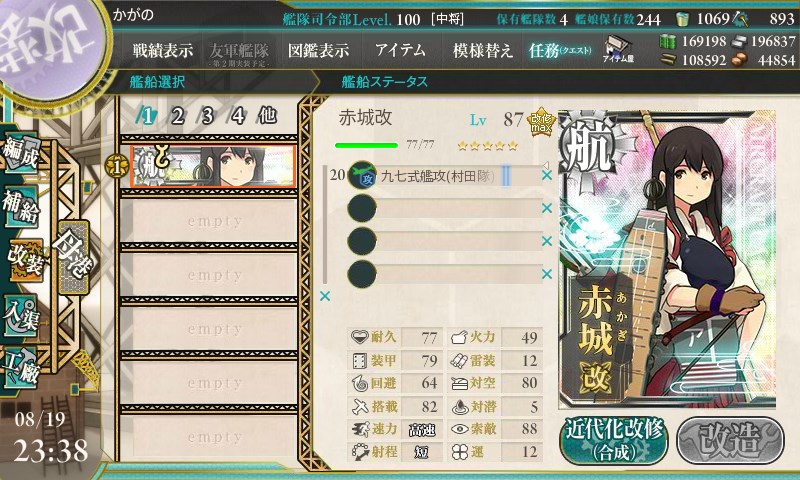Open the 編成 fleet composition icon

(x=21, y=153)
